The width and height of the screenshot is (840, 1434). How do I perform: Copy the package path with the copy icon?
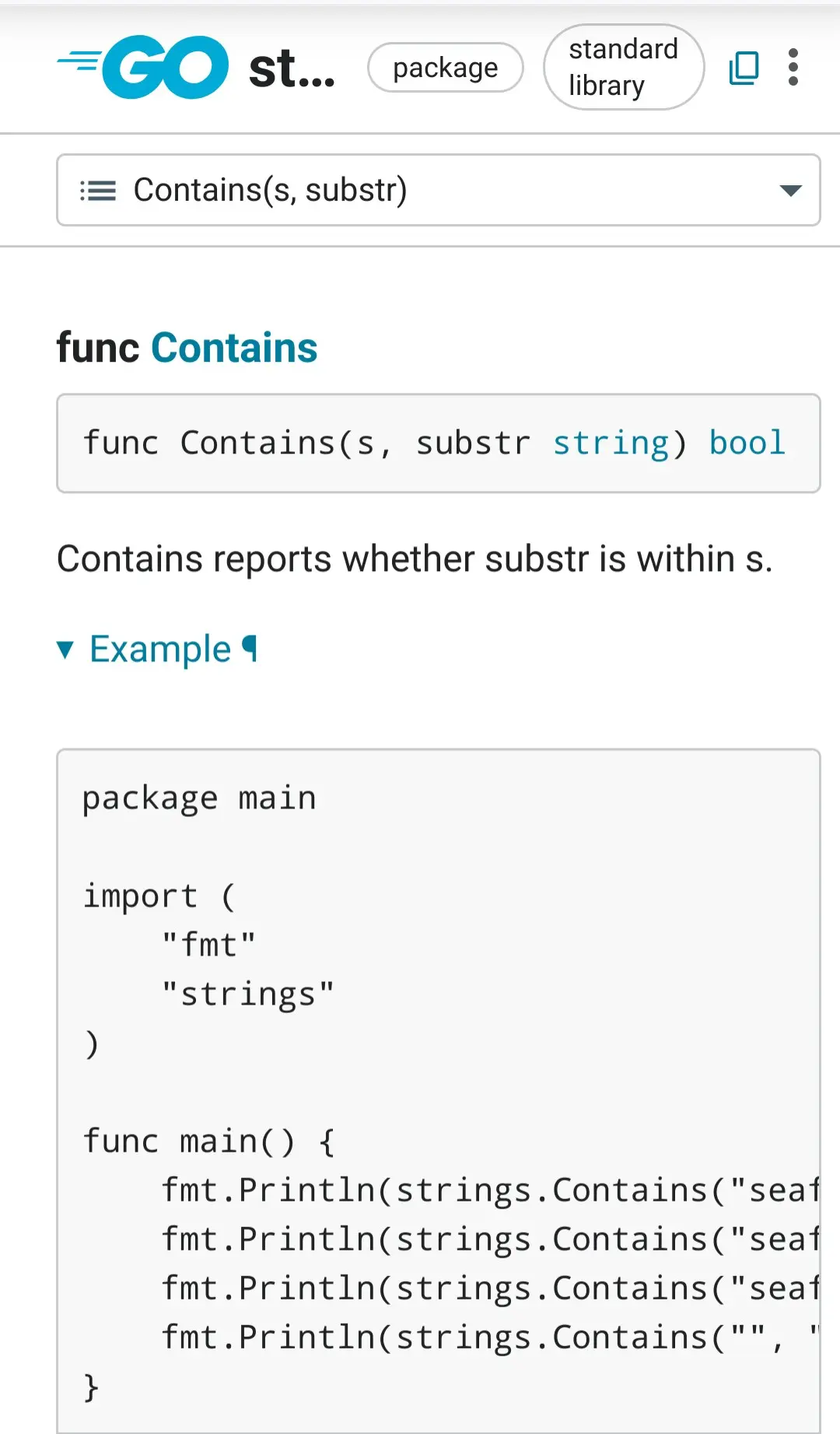(x=744, y=68)
